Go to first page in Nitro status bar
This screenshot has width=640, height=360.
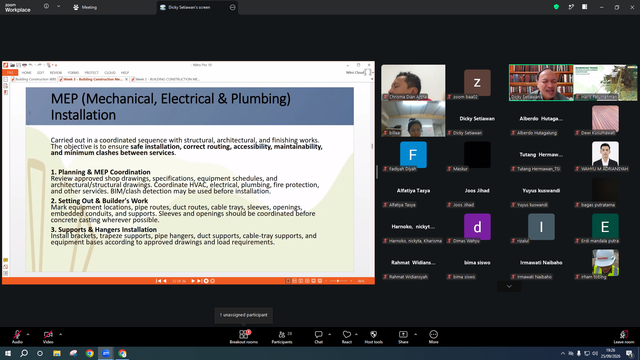pos(158,281)
